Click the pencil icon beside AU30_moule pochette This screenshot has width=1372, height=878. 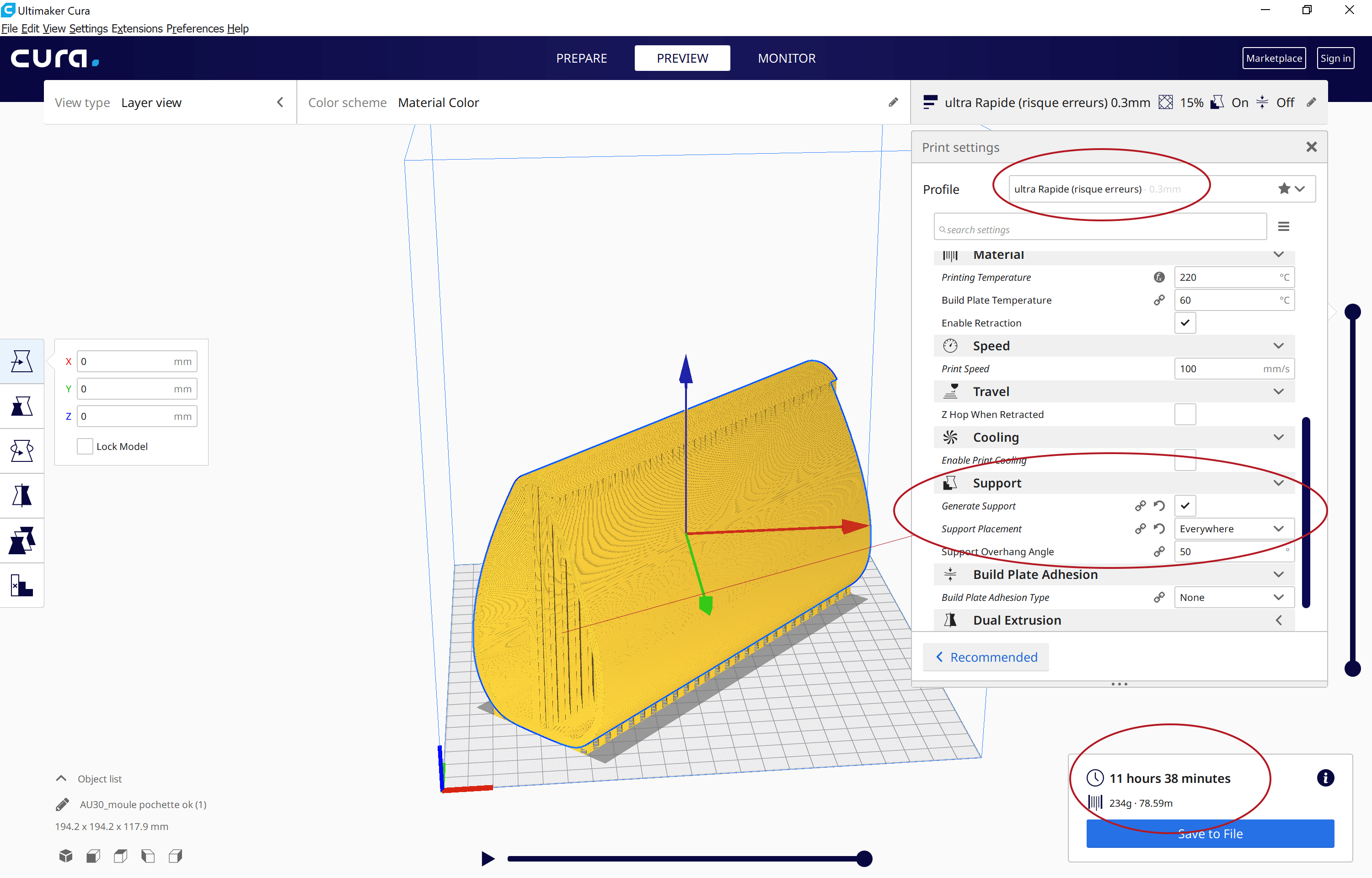[63, 804]
